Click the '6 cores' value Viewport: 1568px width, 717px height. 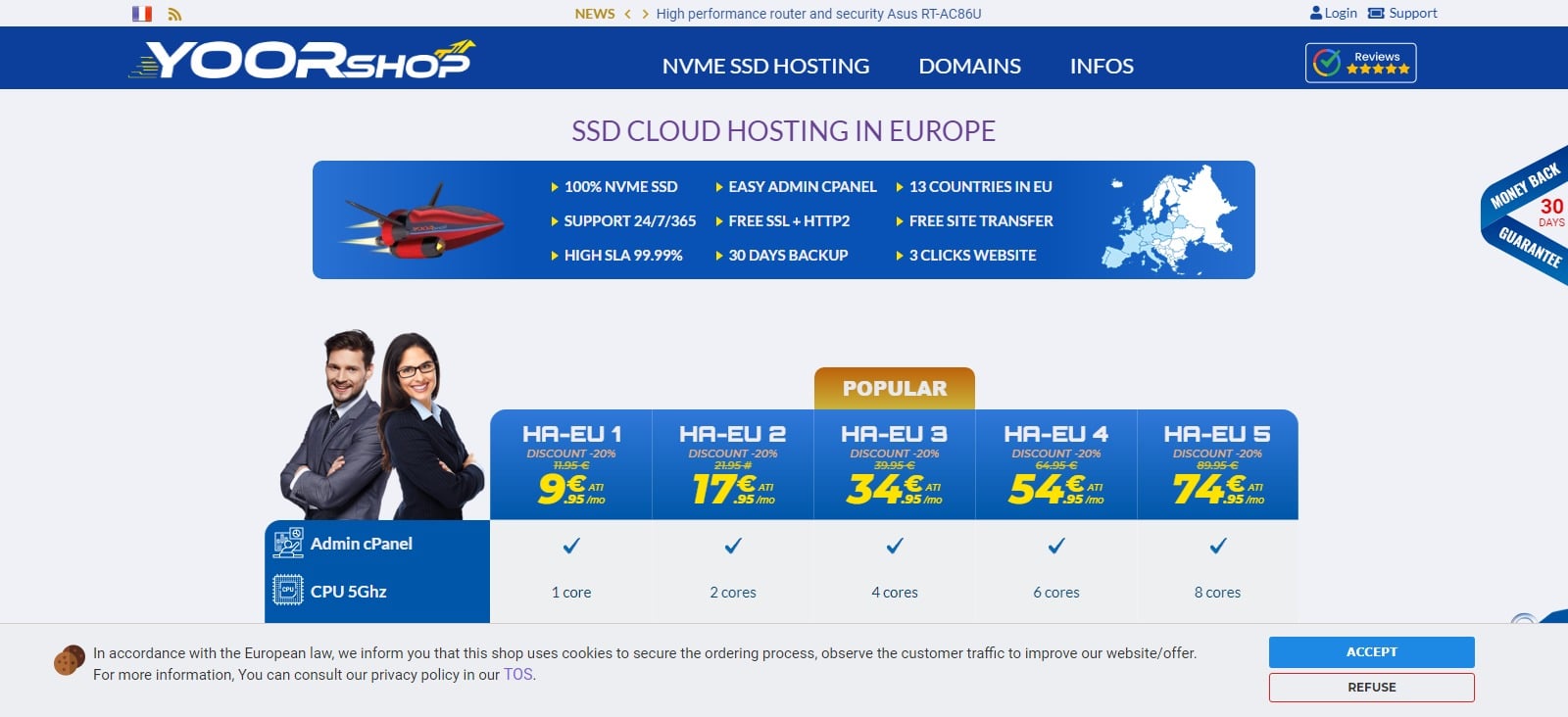(x=1056, y=593)
